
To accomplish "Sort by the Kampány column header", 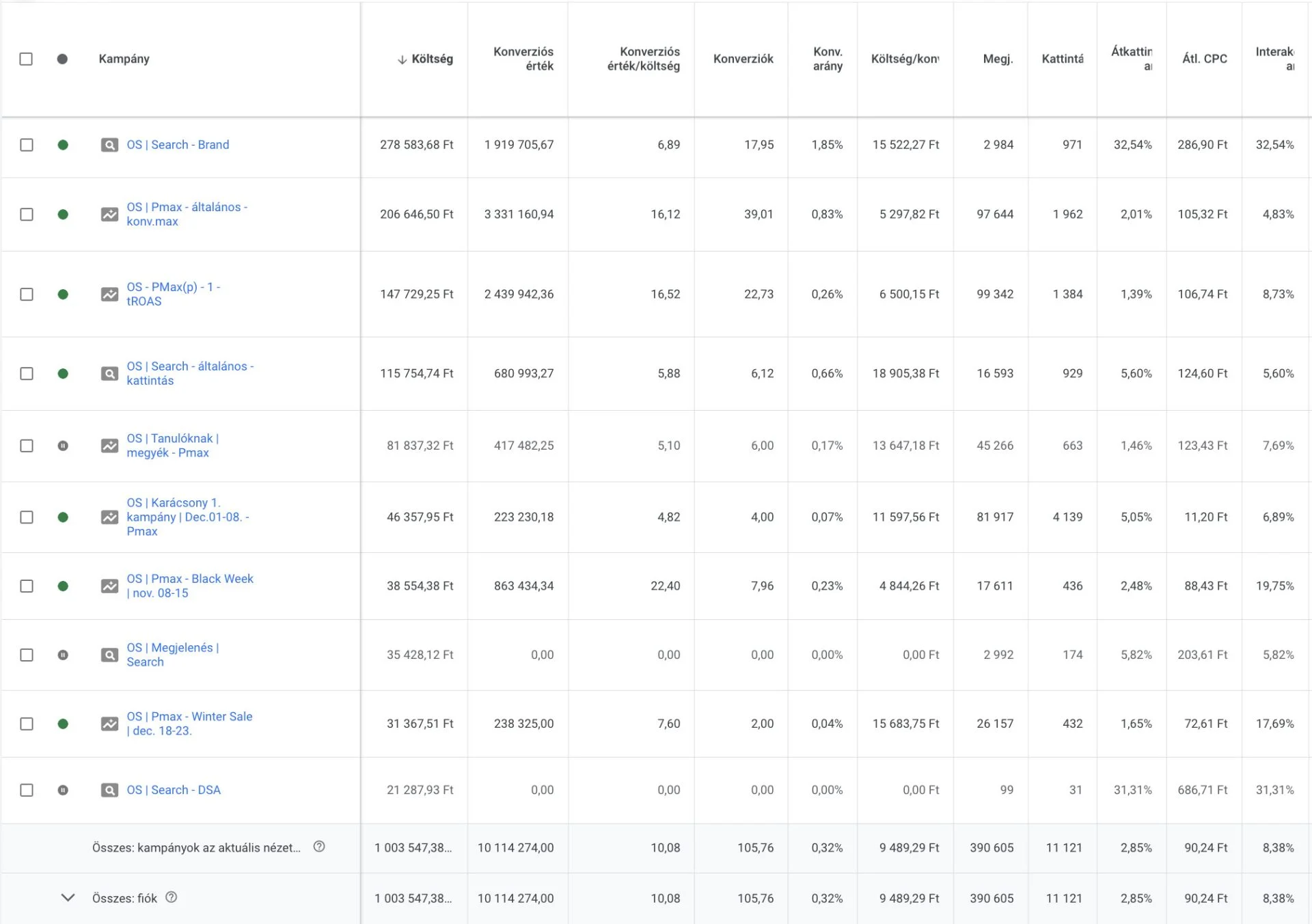I will tap(124, 59).
